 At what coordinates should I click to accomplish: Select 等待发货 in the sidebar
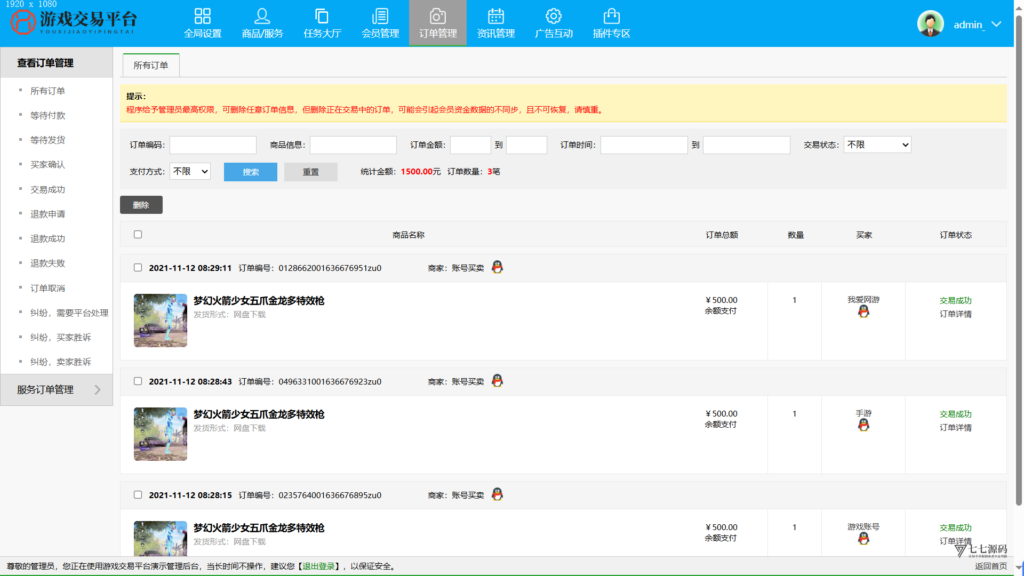click(48, 140)
